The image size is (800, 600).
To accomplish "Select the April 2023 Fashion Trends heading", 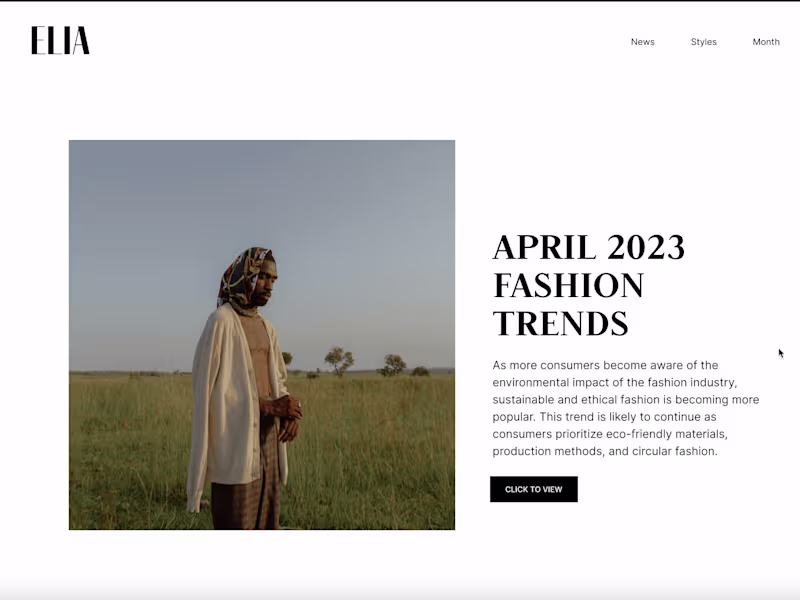I will (589, 285).
